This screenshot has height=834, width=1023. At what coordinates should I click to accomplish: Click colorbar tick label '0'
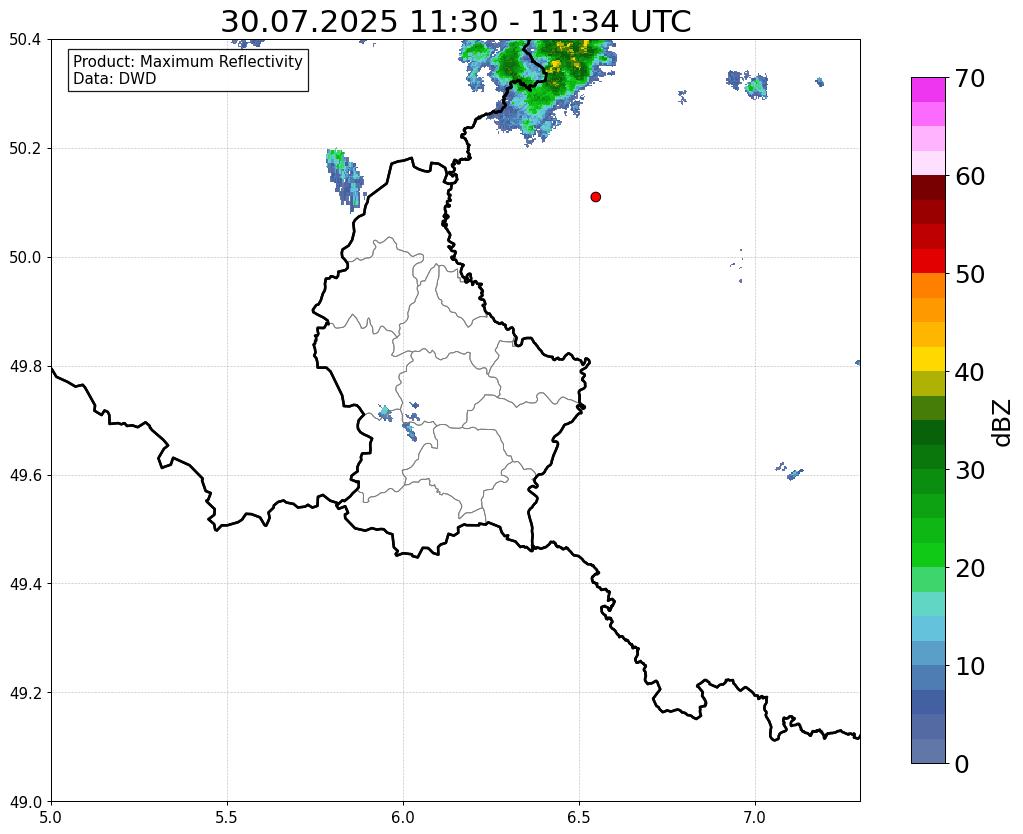pos(962,764)
